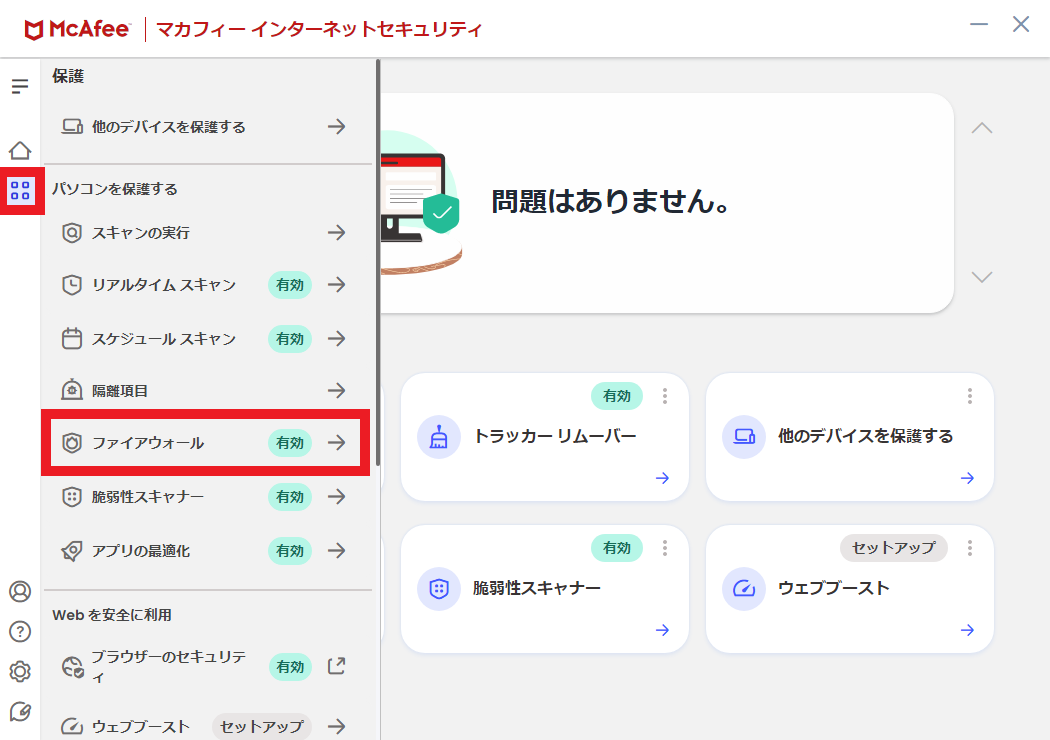Click 有効 badge on ブラウザーのセキュリティ row
Image resolution: width=1050 pixels, height=740 pixels.
tap(290, 667)
